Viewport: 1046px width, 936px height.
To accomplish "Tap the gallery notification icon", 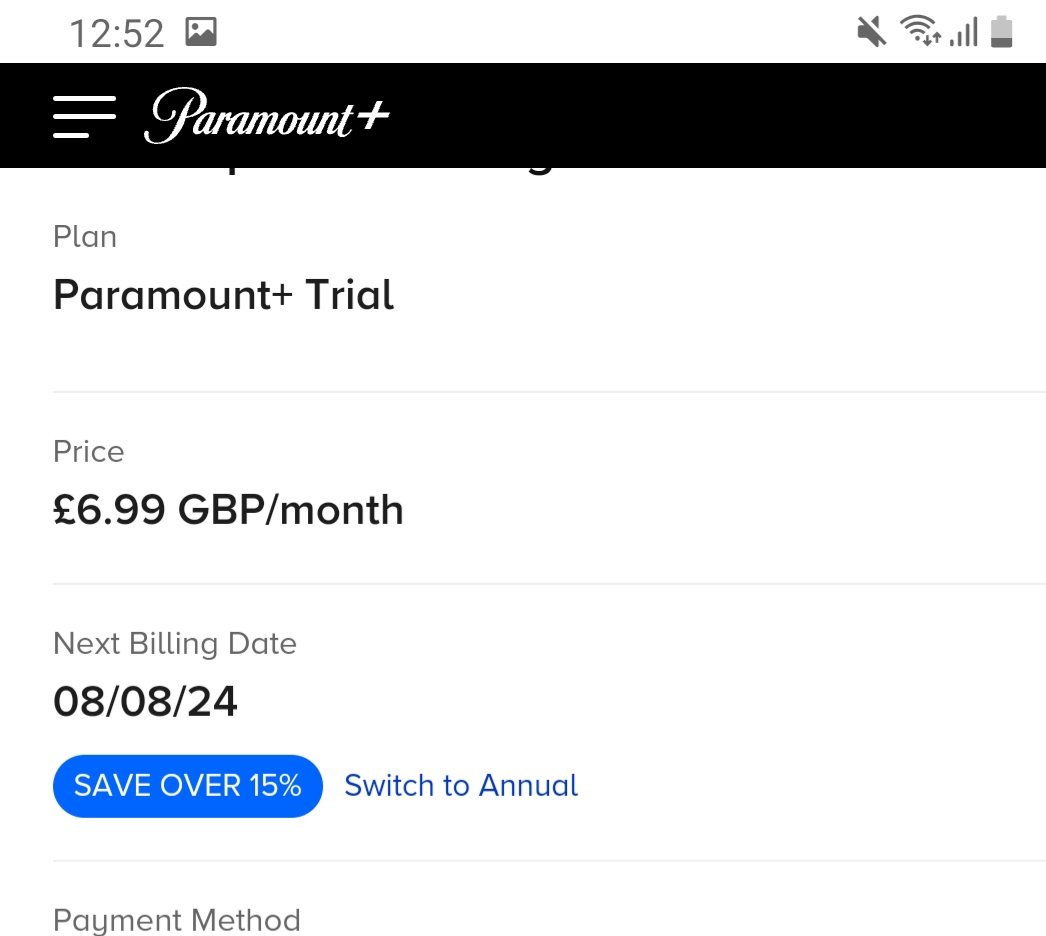I will click(201, 31).
